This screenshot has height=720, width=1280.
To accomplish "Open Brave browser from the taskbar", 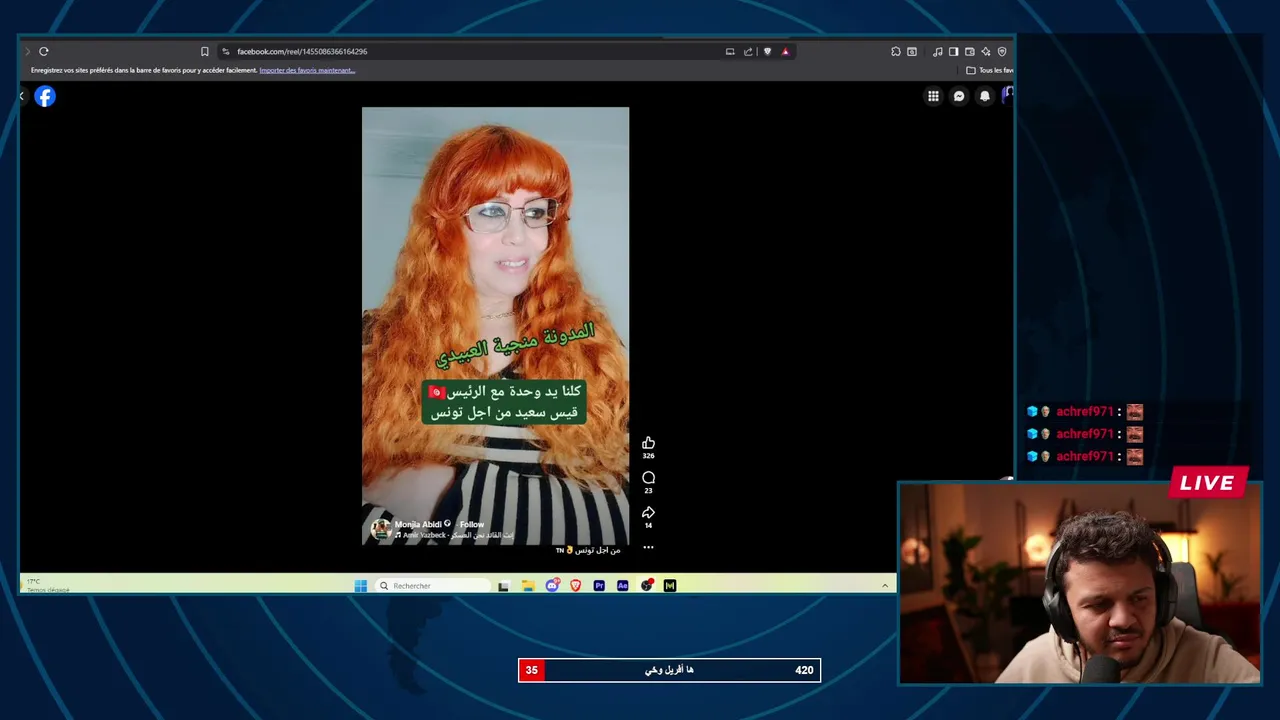I will pyautogui.click(x=575, y=586).
